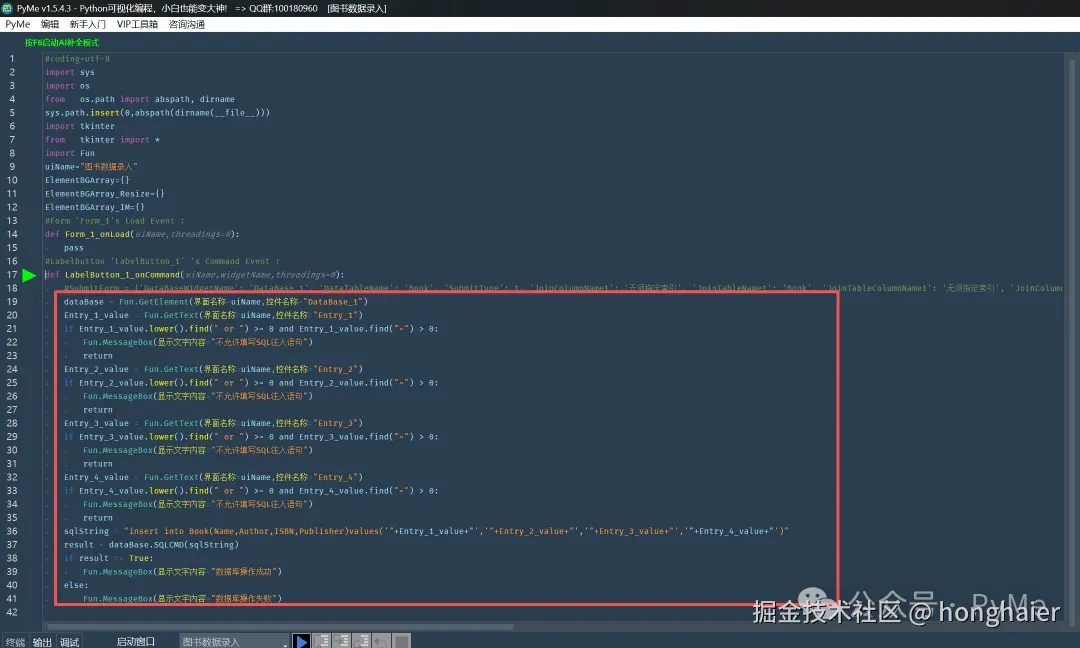
Task: Click the green arrow marker at line 17
Action: coord(29,275)
